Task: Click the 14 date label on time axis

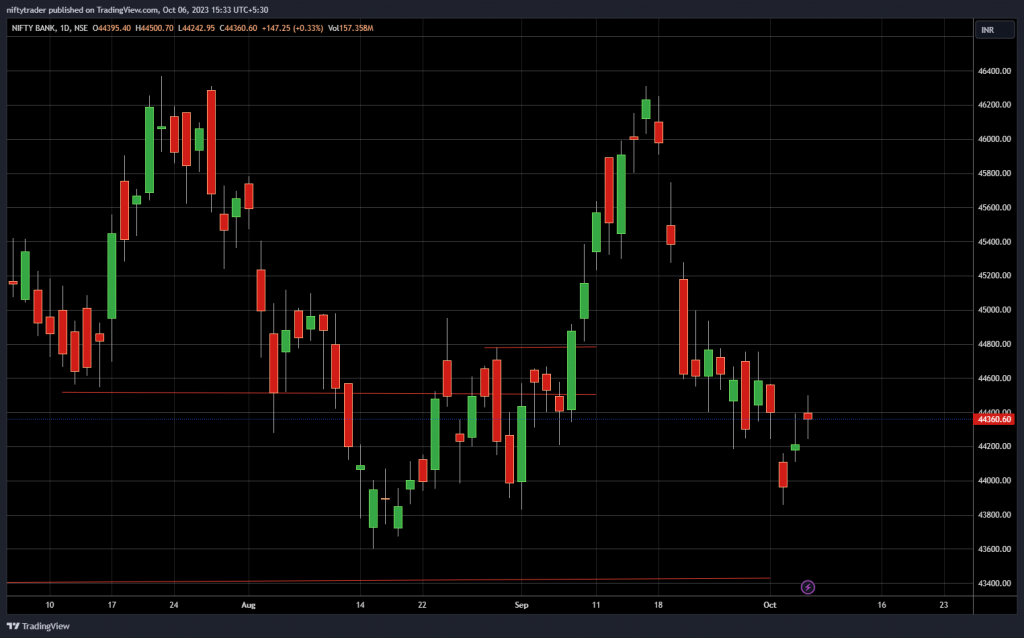Action: pos(360,605)
